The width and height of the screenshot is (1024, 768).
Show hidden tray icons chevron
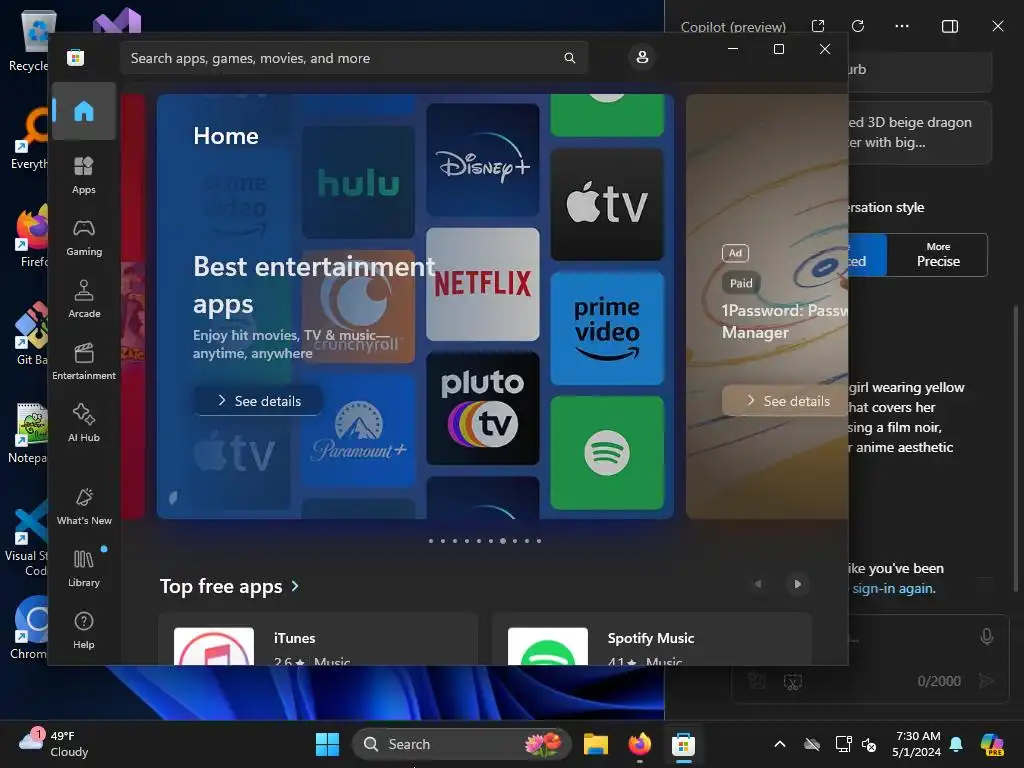click(x=780, y=744)
